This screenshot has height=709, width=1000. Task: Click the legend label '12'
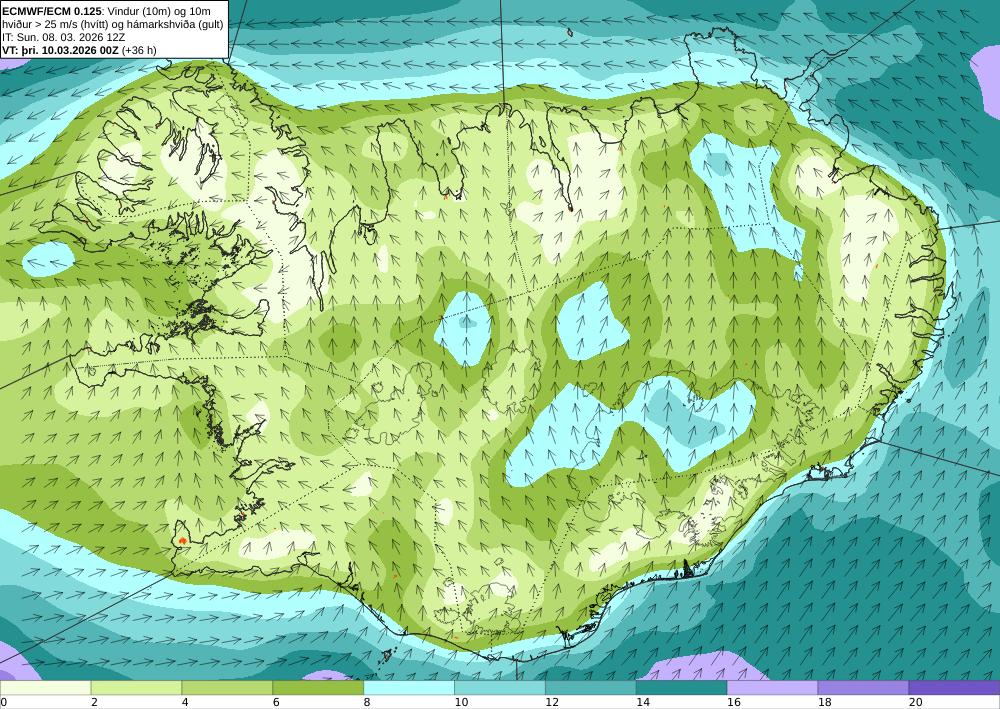(552, 702)
